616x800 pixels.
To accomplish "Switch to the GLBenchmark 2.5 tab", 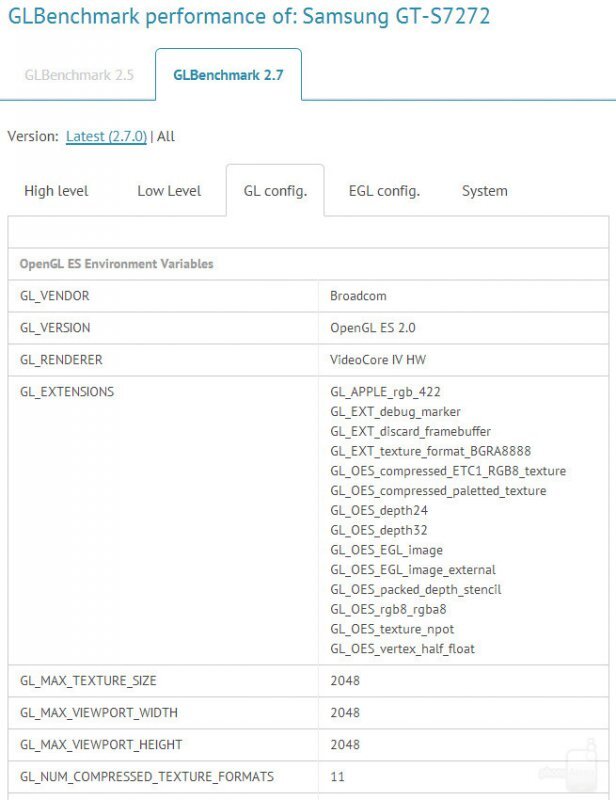I will tap(78, 75).
